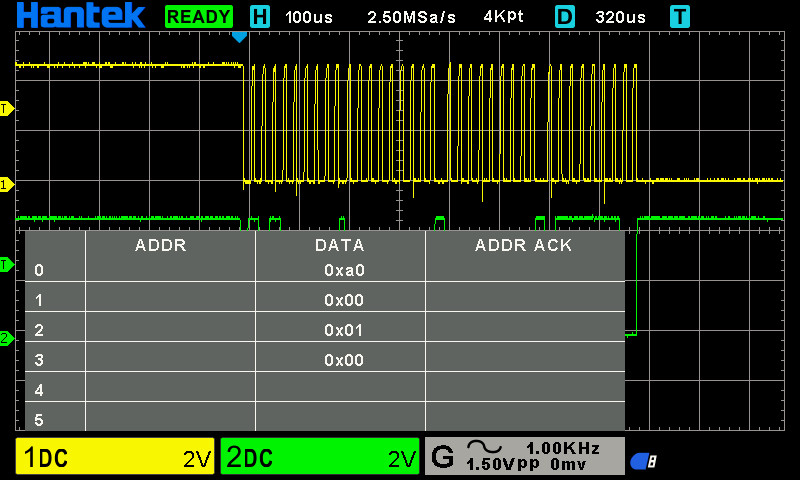This screenshot has width=800, height=480.
Task: Select the delay D icon
Action: 565,17
